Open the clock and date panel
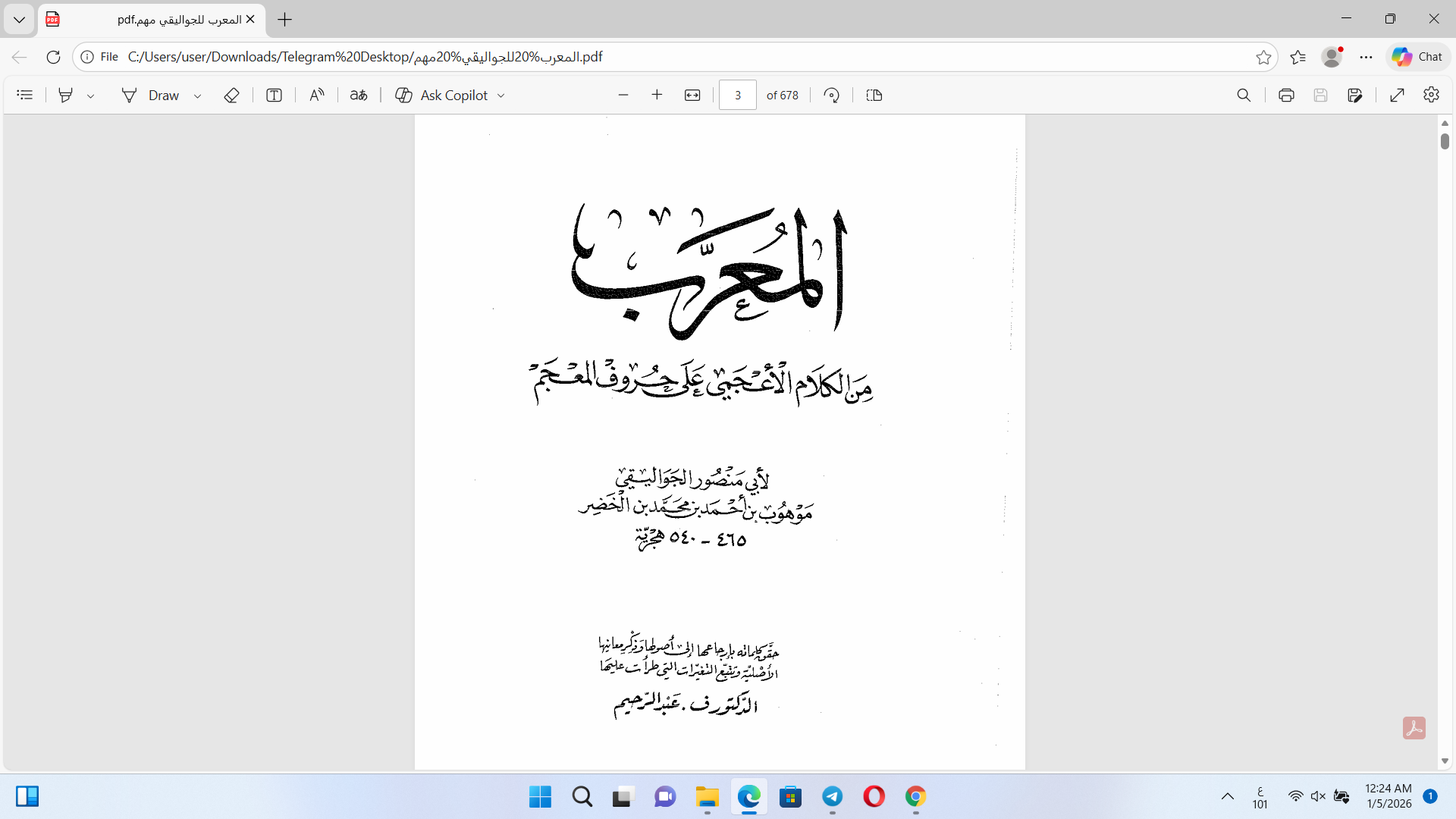The image size is (1456, 819). 1389,796
